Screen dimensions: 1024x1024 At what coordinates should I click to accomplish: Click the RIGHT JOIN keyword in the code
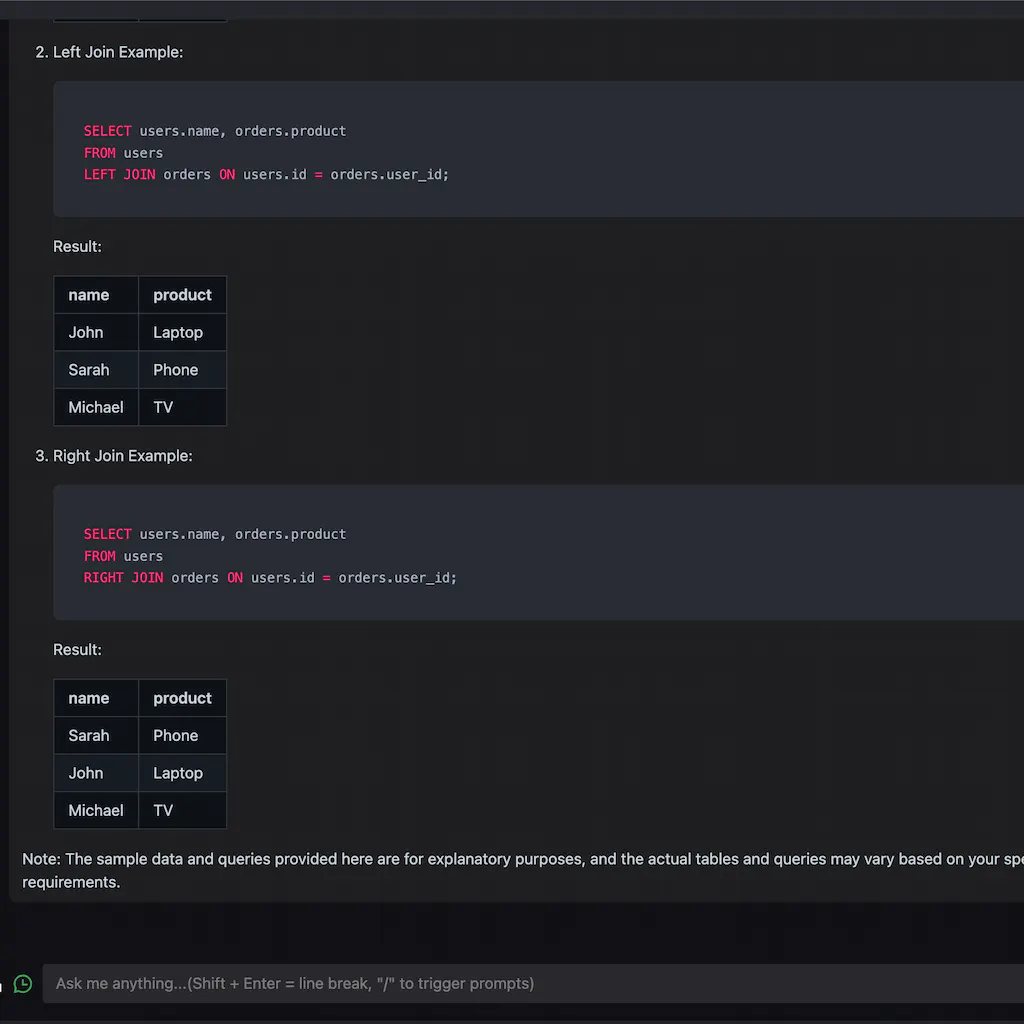[123, 577]
